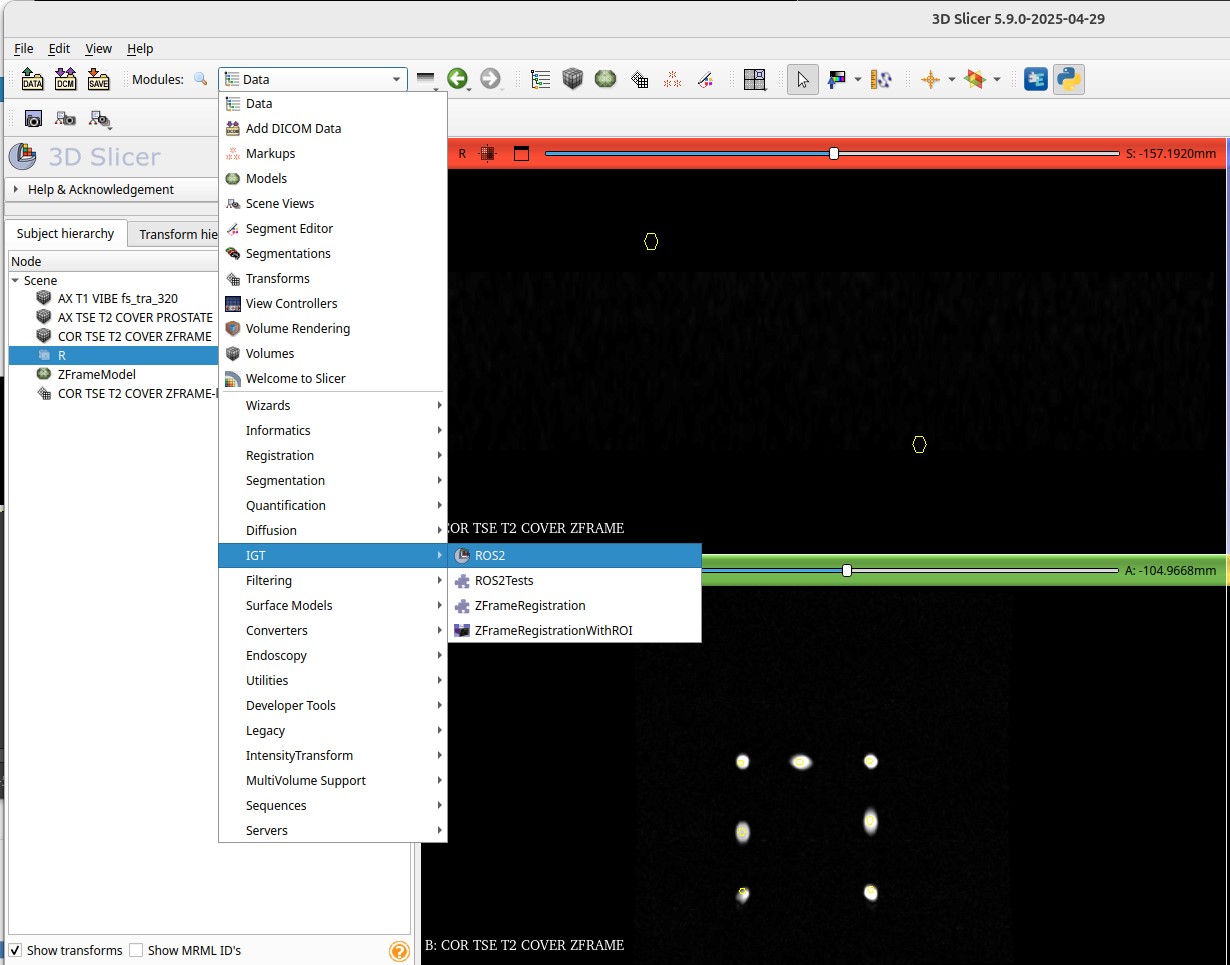Select Segment Editor in modules list
This screenshot has height=965, width=1230.
(x=332, y=228)
